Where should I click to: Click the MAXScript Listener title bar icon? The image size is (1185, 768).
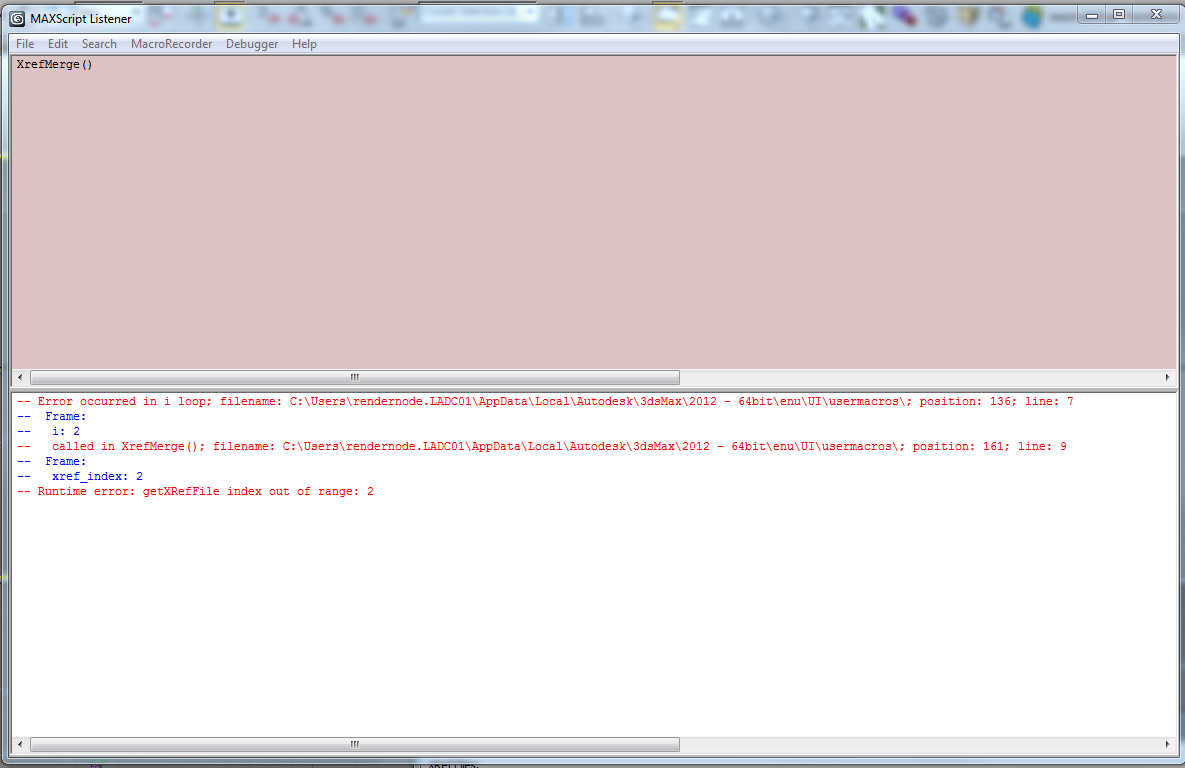17,18
